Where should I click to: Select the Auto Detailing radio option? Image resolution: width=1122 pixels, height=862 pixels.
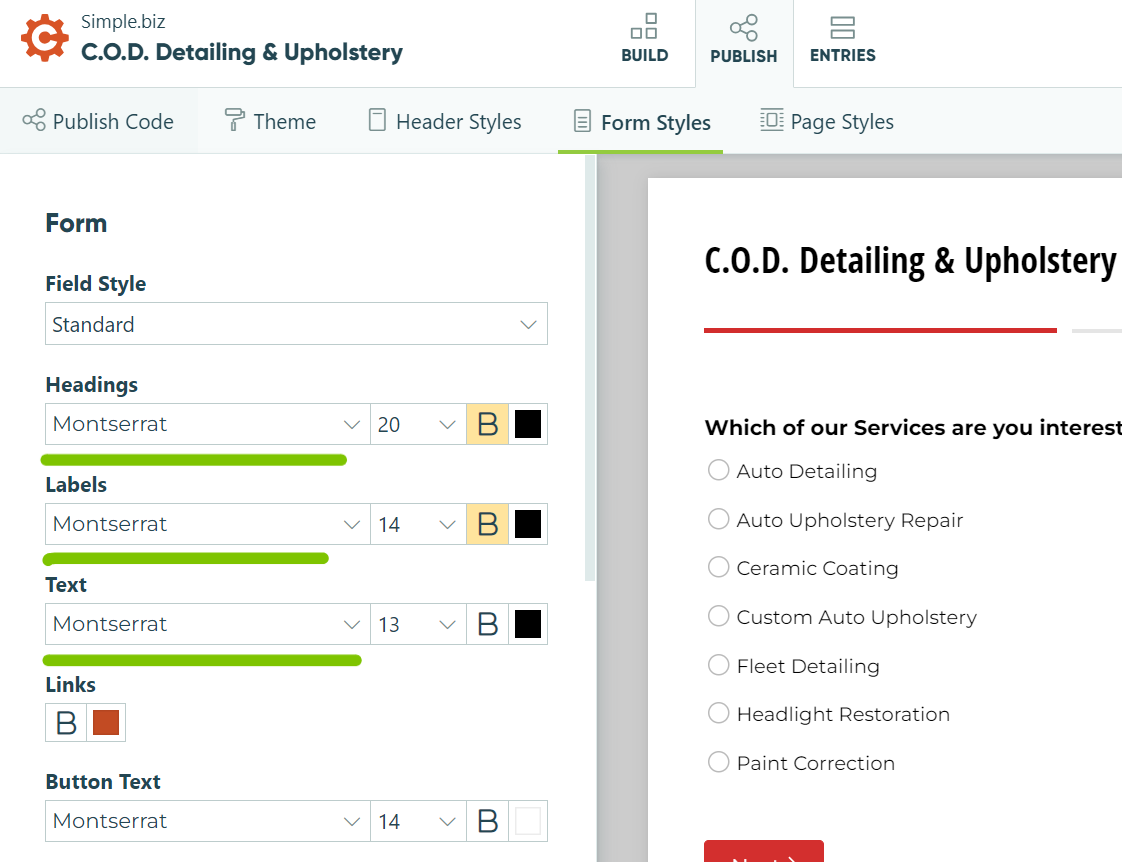pos(718,470)
